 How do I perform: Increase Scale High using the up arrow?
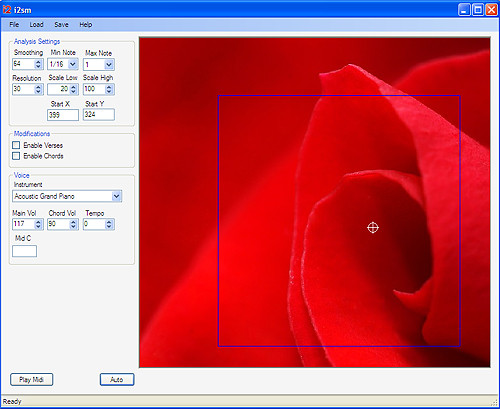coord(109,87)
